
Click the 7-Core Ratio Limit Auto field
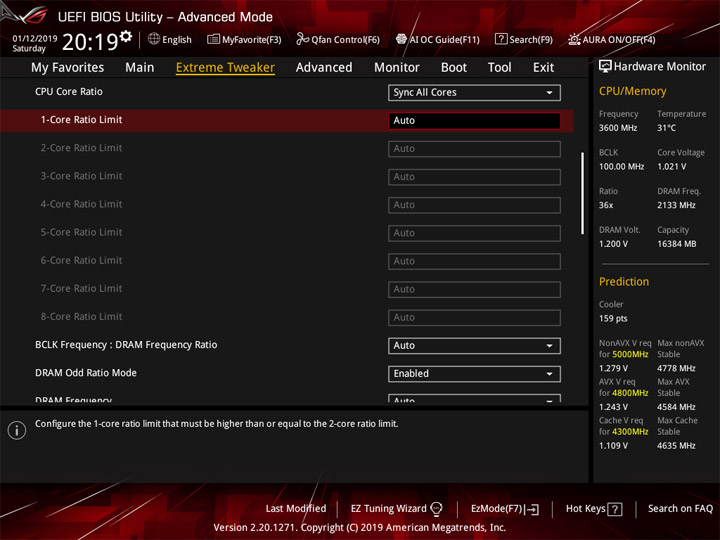474,289
